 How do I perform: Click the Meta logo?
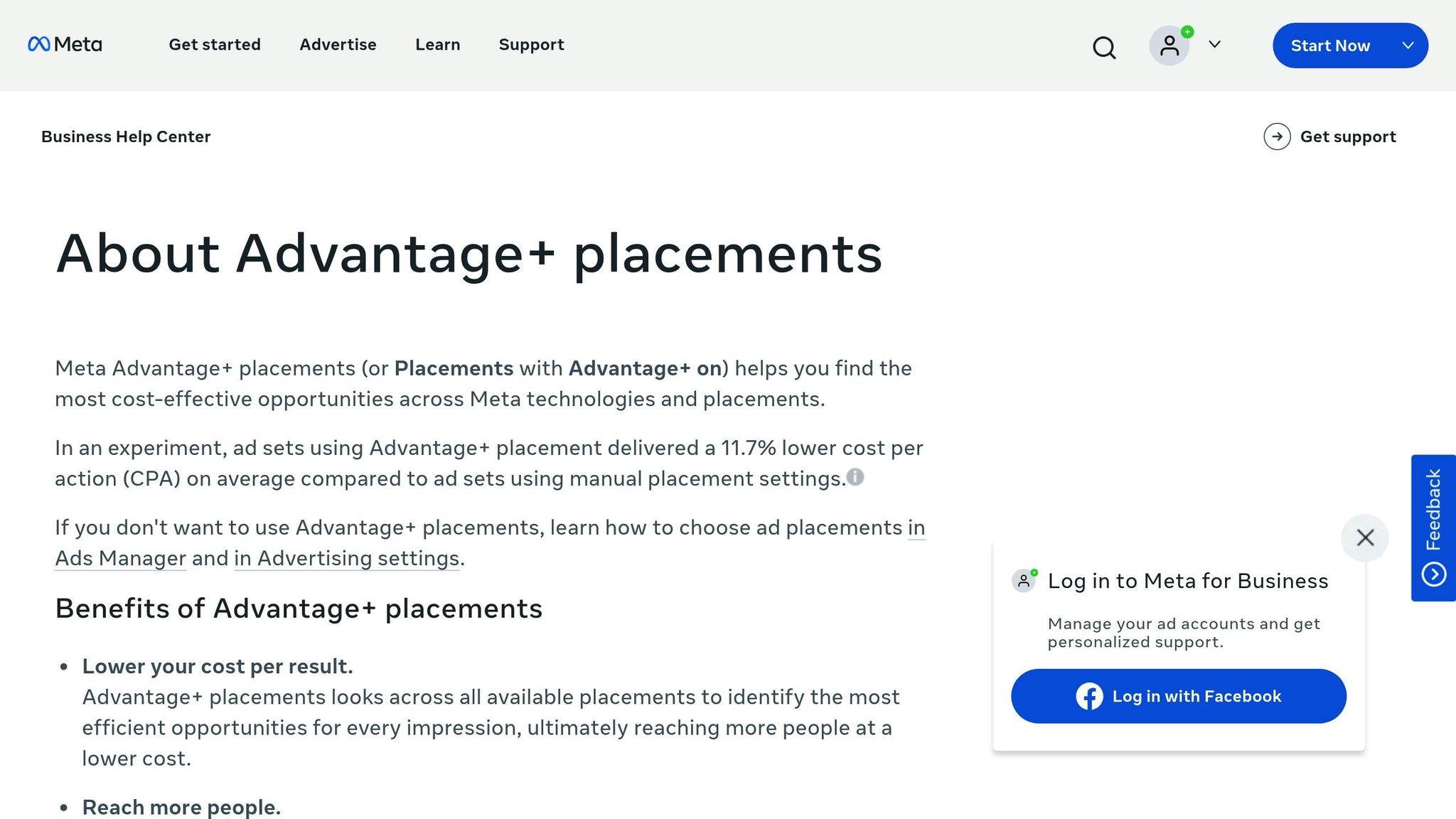click(65, 45)
